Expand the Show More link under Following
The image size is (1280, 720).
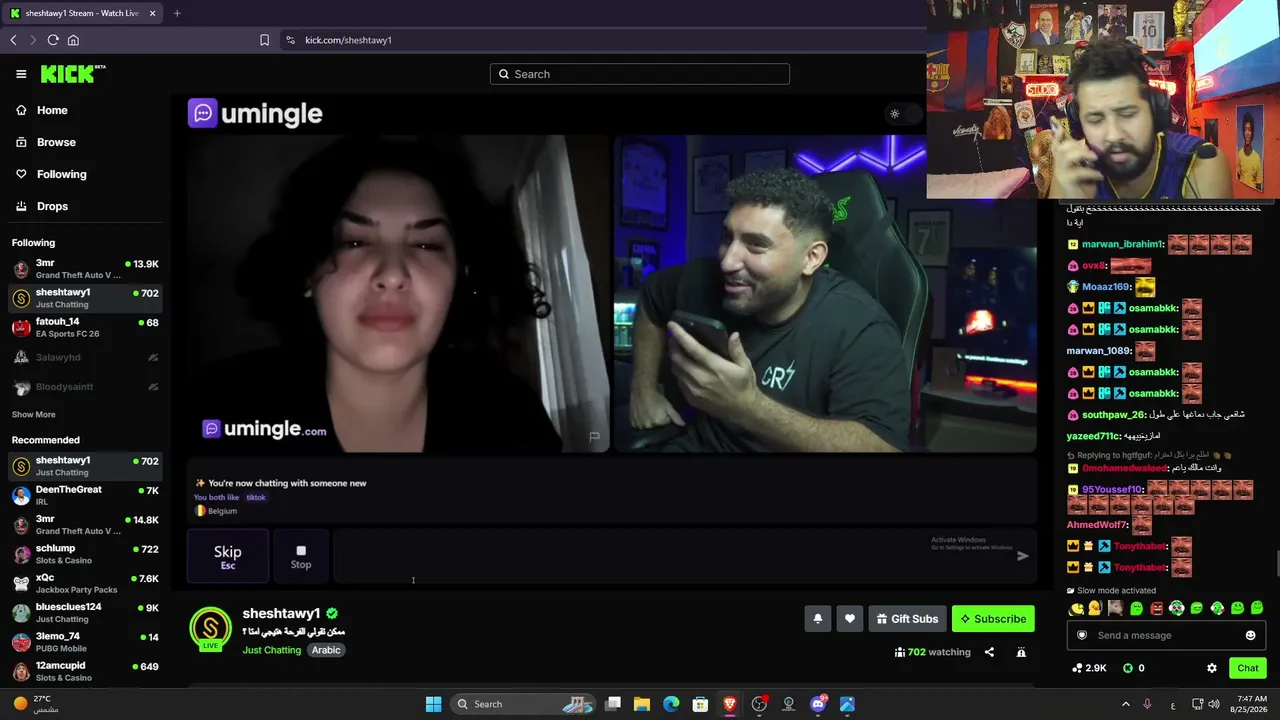point(33,414)
